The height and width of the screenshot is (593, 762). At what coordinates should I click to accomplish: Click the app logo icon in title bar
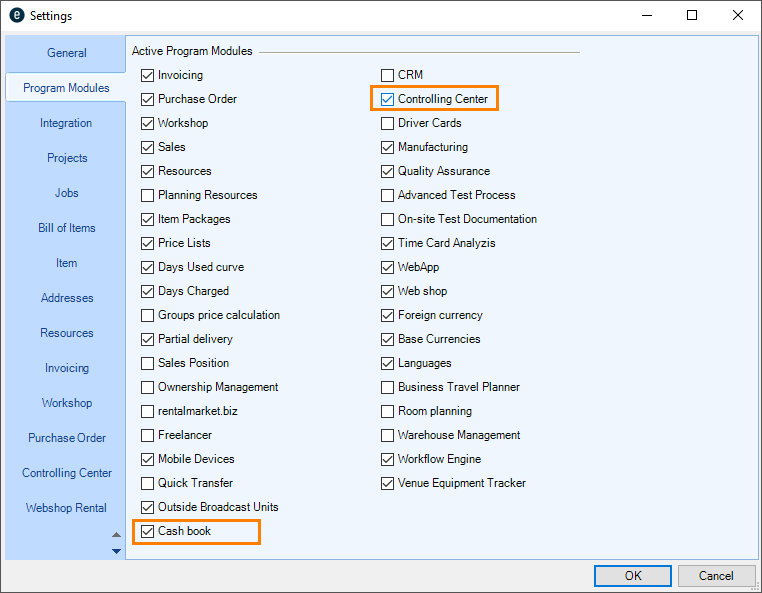coord(16,16)
